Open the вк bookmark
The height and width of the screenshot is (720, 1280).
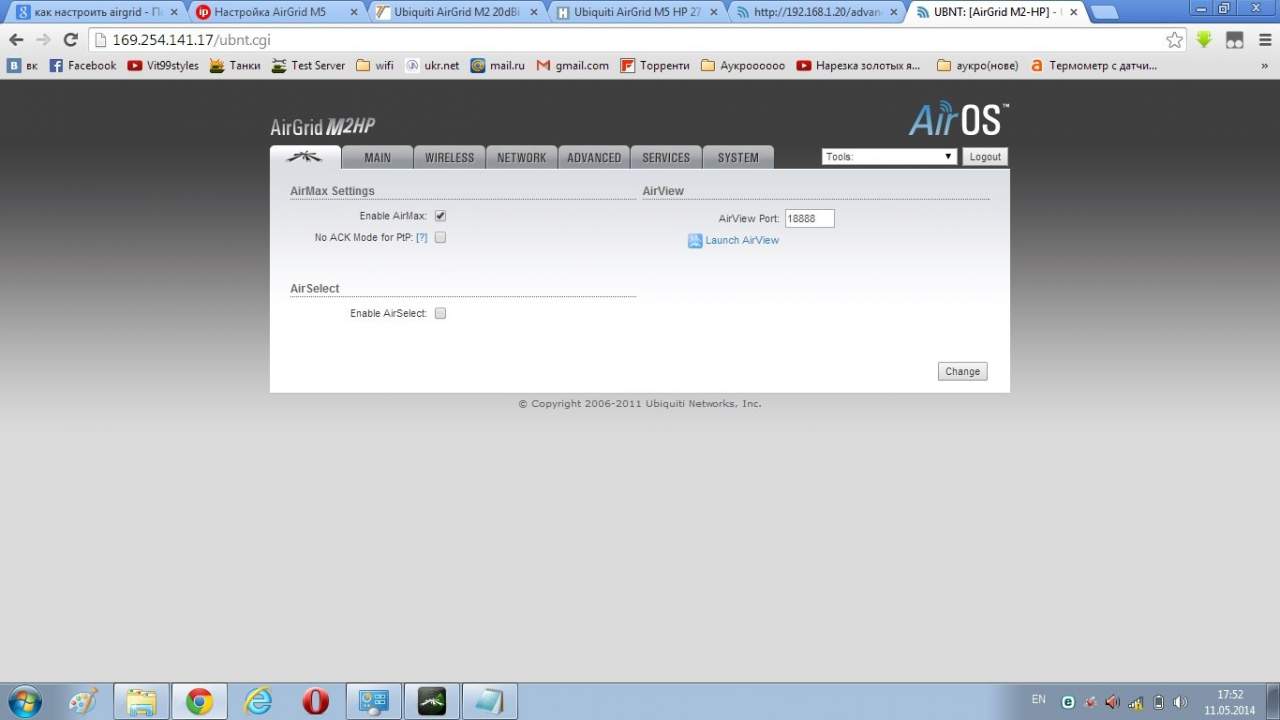(x=23, y=66)
